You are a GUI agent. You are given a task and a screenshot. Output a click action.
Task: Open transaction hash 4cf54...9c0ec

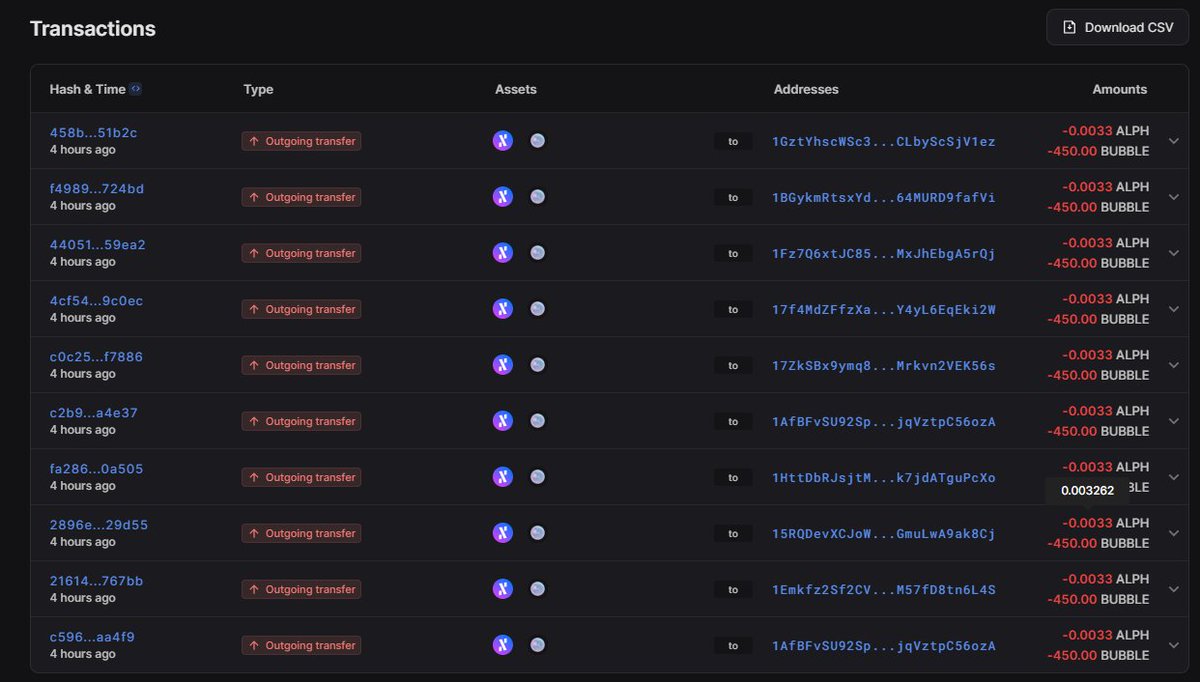coord(96,301)
